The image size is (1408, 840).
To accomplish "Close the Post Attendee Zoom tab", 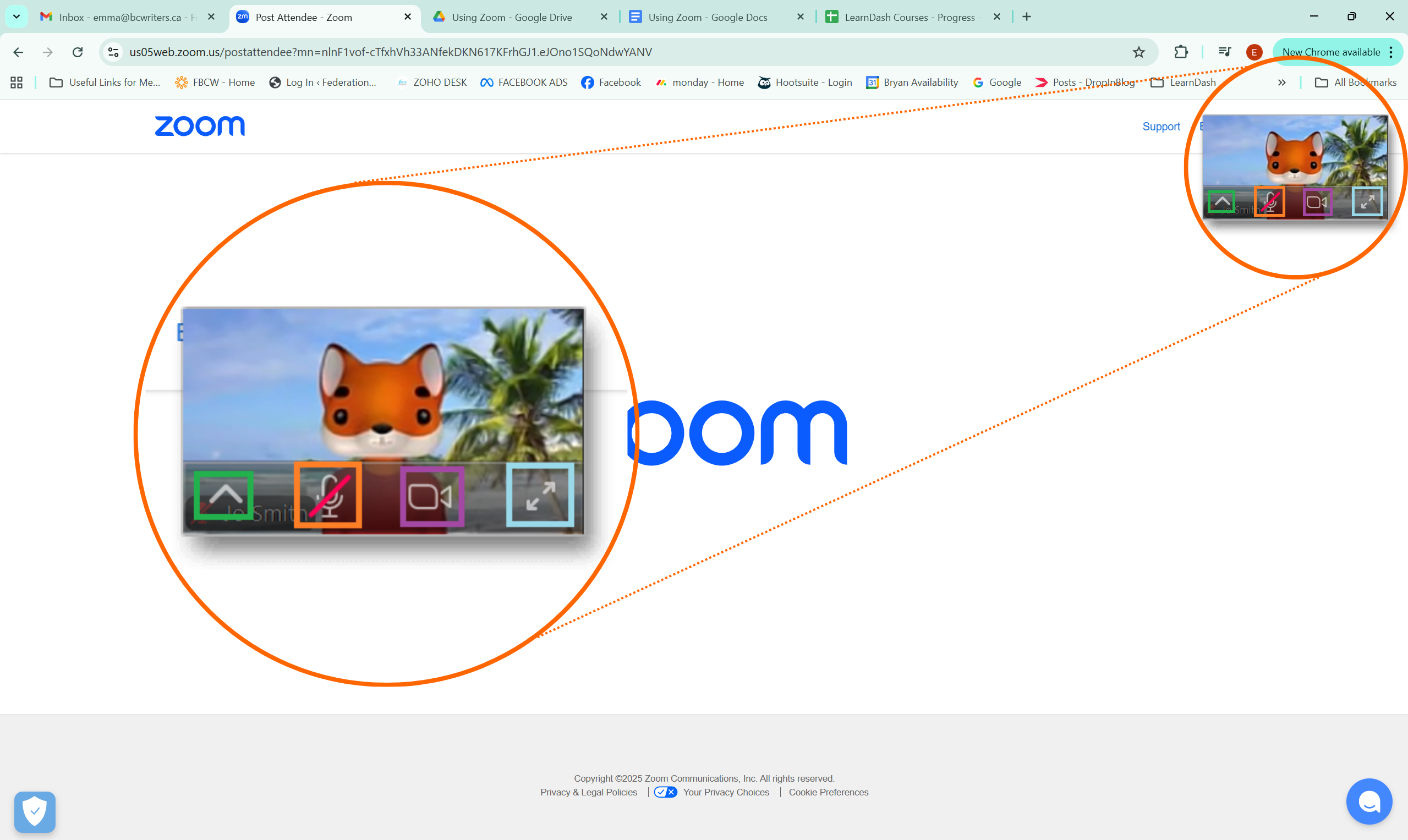I will [x=408, y=17].
